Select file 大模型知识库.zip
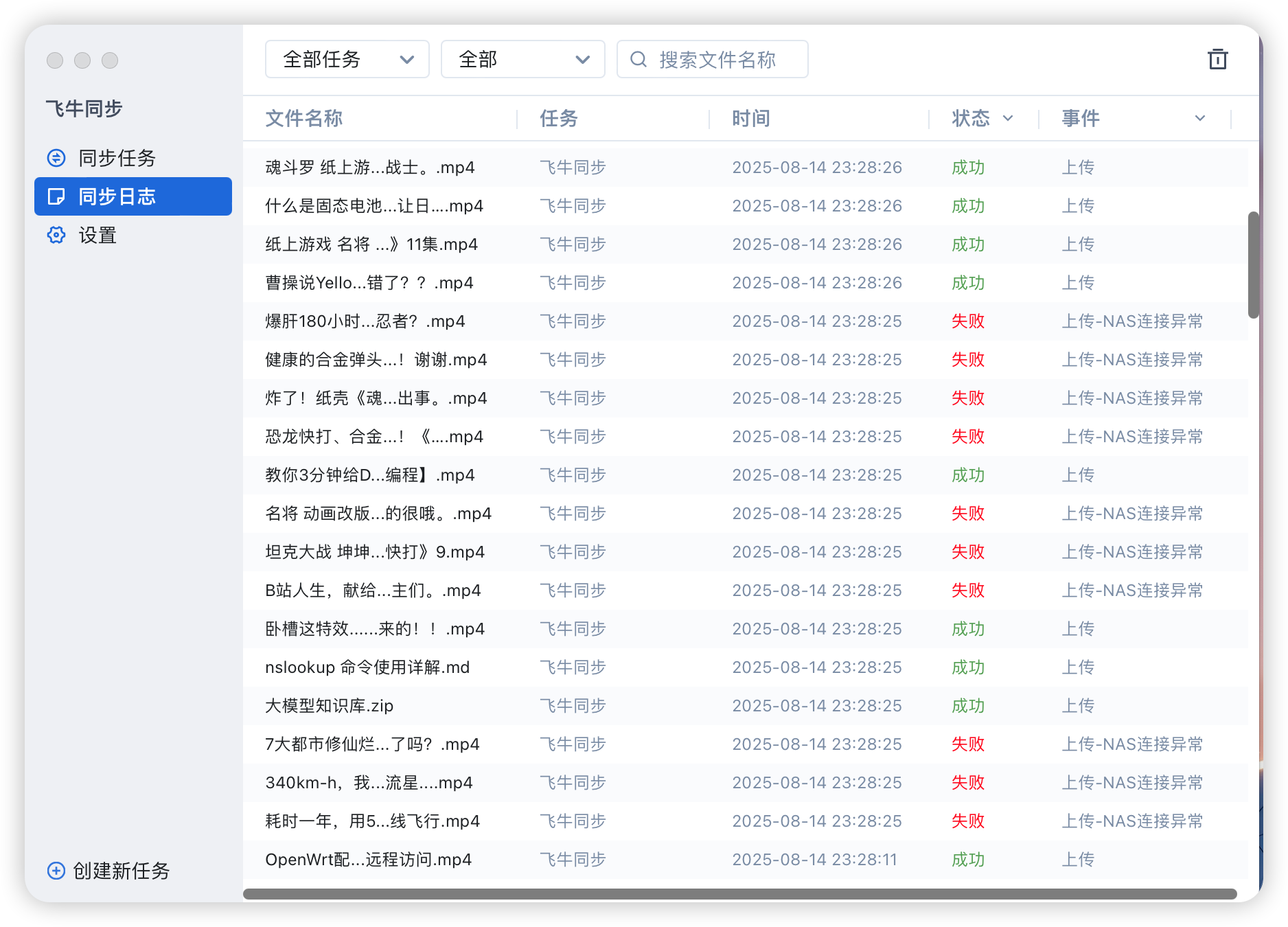This screenshot has height=927, width=1288. tap(330, 706)
